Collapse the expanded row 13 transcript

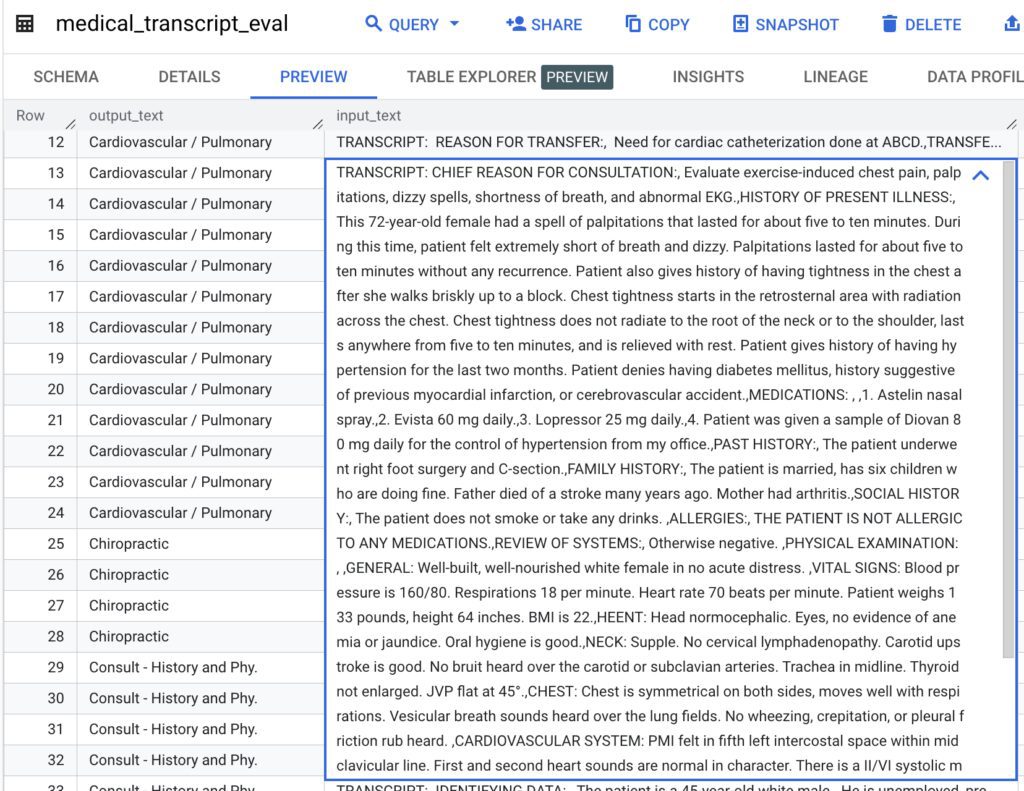tap(980, 175)
